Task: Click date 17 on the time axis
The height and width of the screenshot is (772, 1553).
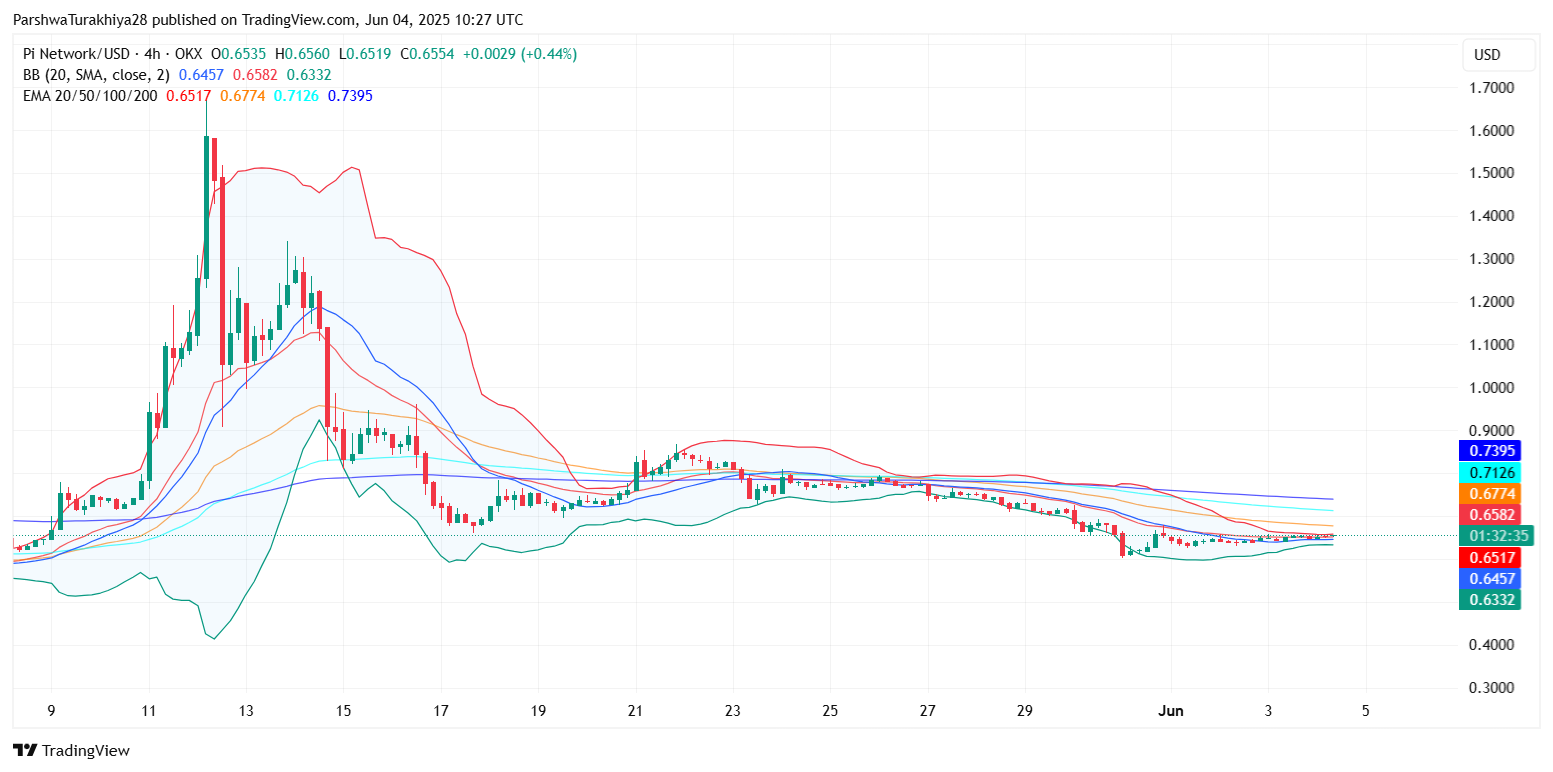Action: pos(440,711)
